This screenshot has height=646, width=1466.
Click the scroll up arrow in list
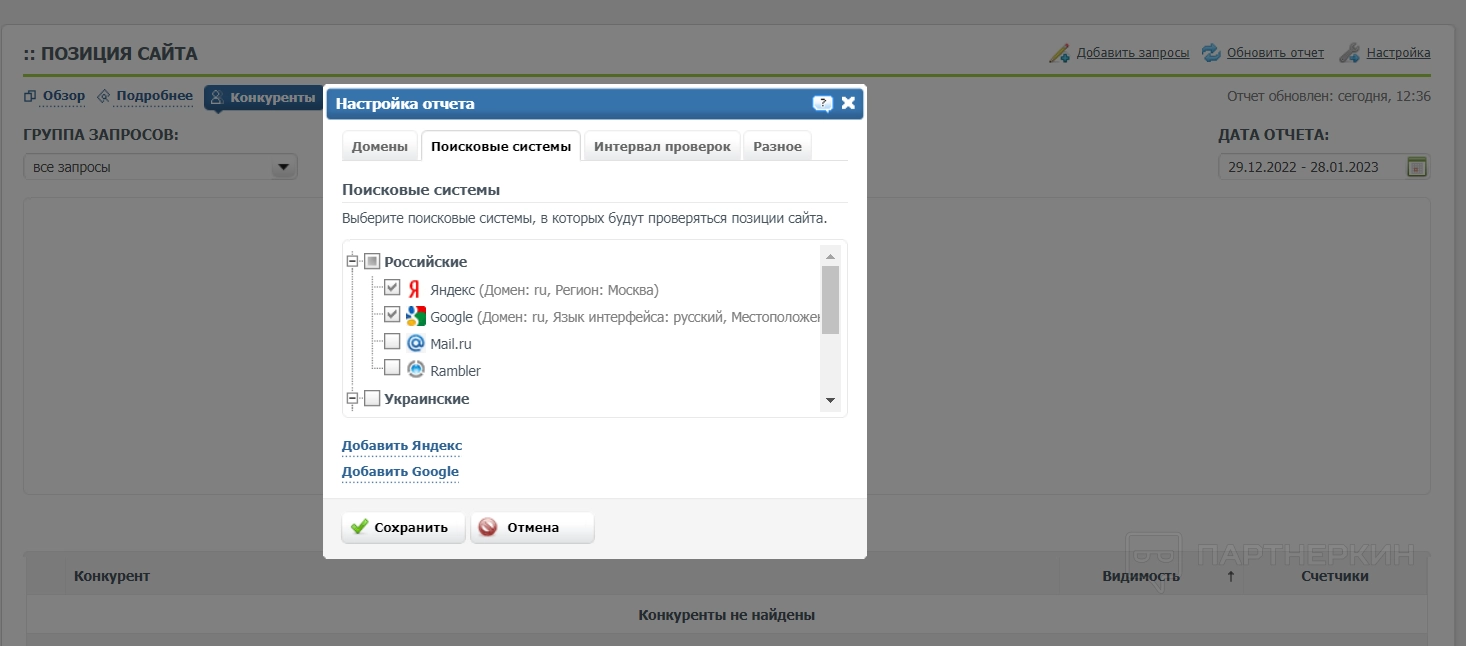pos(830,255)
